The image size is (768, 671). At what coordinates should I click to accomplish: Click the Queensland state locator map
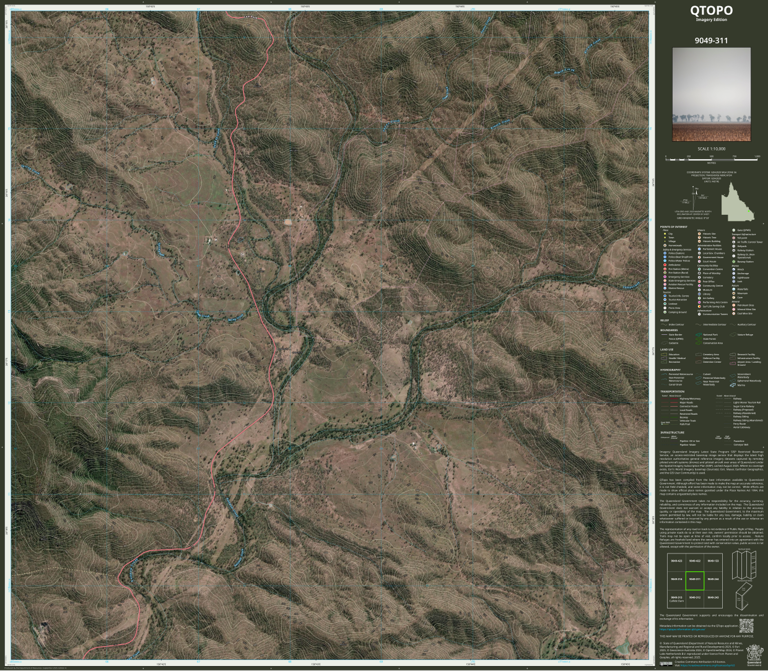738,201
